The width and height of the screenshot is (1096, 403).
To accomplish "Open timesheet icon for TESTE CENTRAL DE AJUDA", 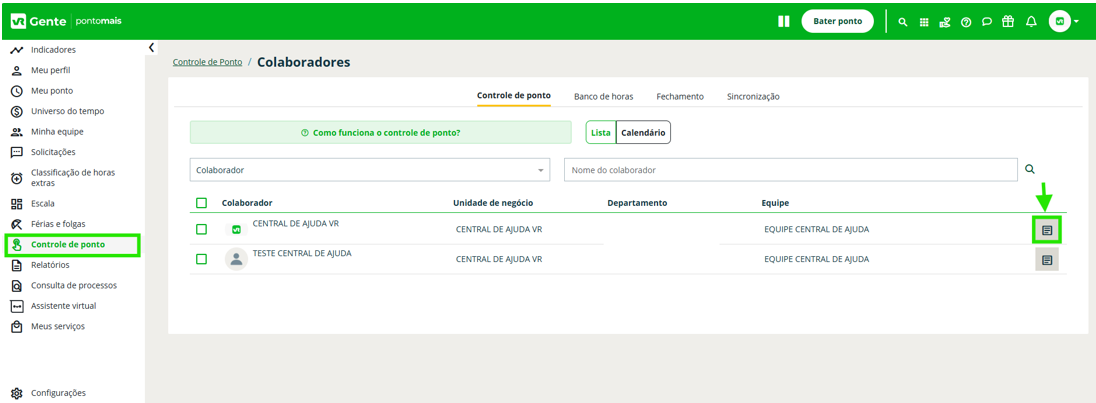I will click(1046, 260).
